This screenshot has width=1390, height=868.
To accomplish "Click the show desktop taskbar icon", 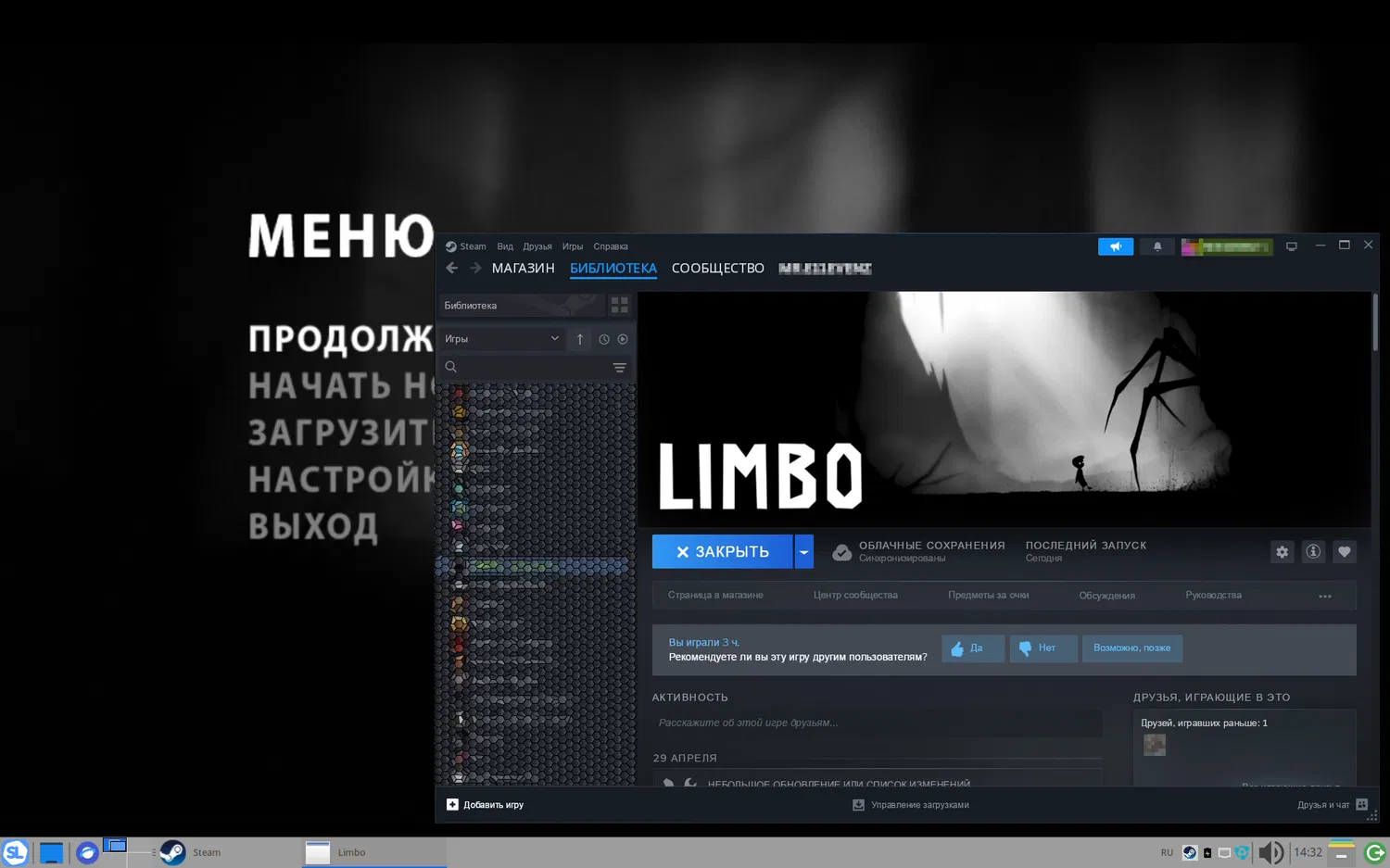I will 51,853.
